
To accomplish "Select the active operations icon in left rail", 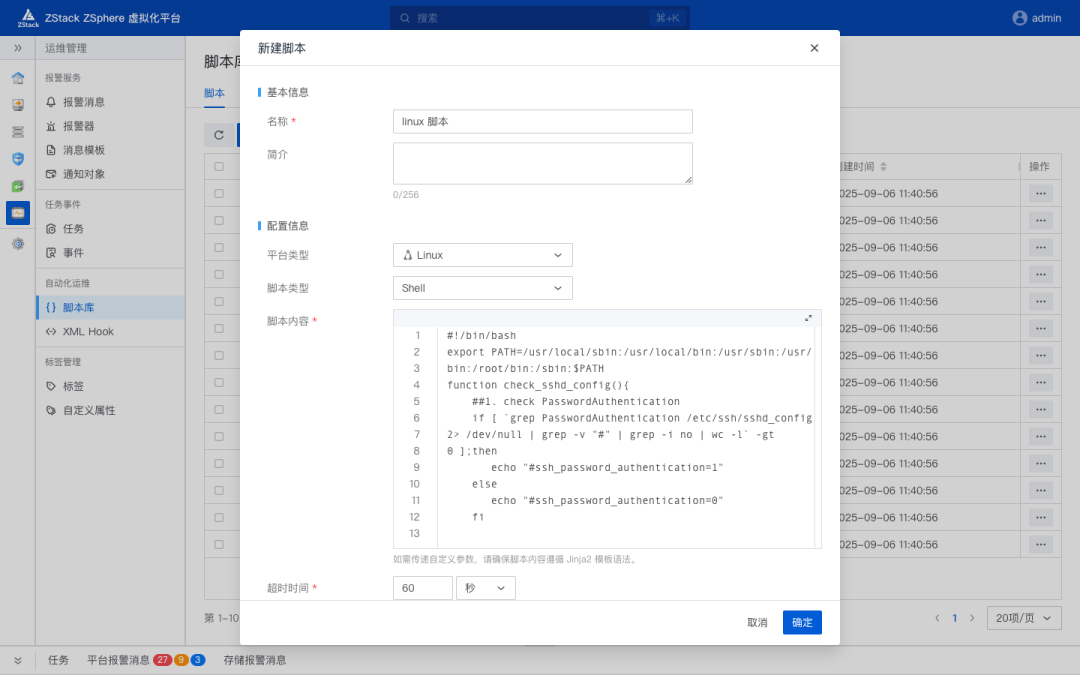I will point(18,213).
